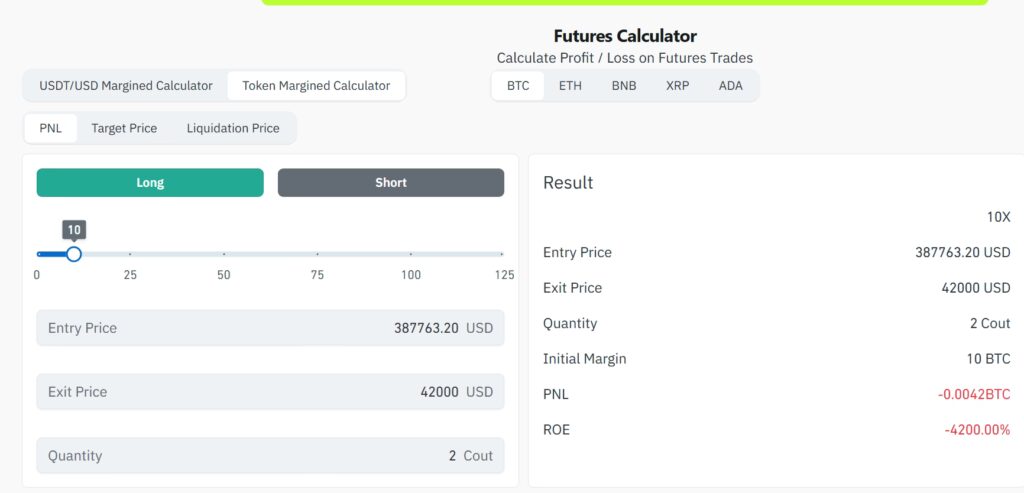This screenshot has height=493, width=1024.
Task: Click the Entry Price input field
Action: coord(270,328)
